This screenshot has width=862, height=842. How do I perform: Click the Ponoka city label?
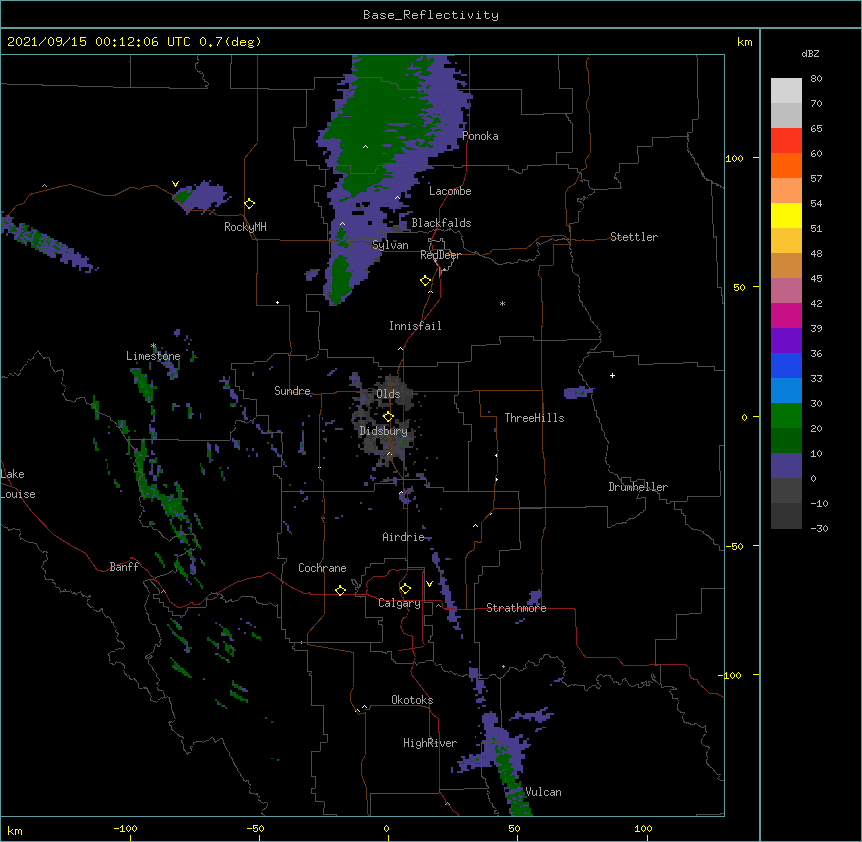click(480, 136)
